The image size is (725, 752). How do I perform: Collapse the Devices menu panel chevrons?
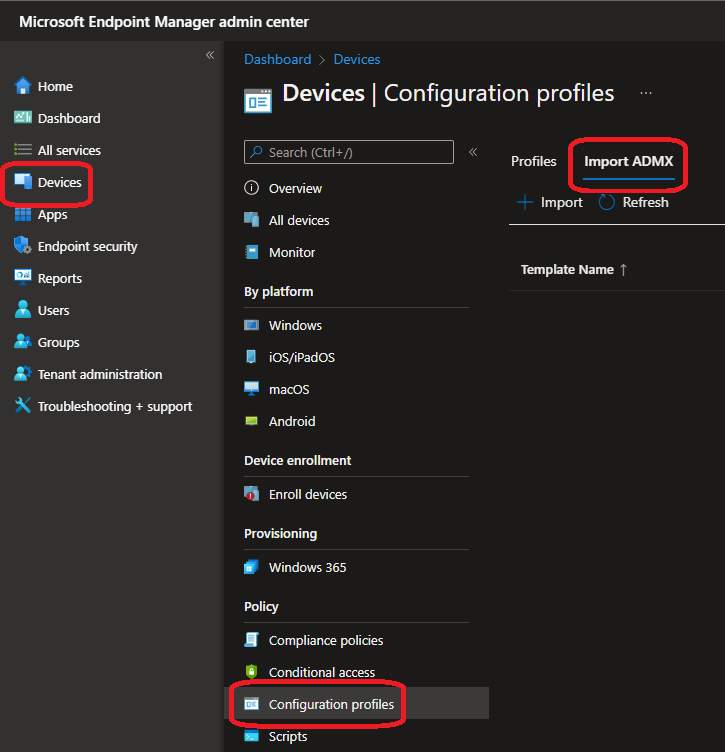pyautogui.click(x=473, y=152)
